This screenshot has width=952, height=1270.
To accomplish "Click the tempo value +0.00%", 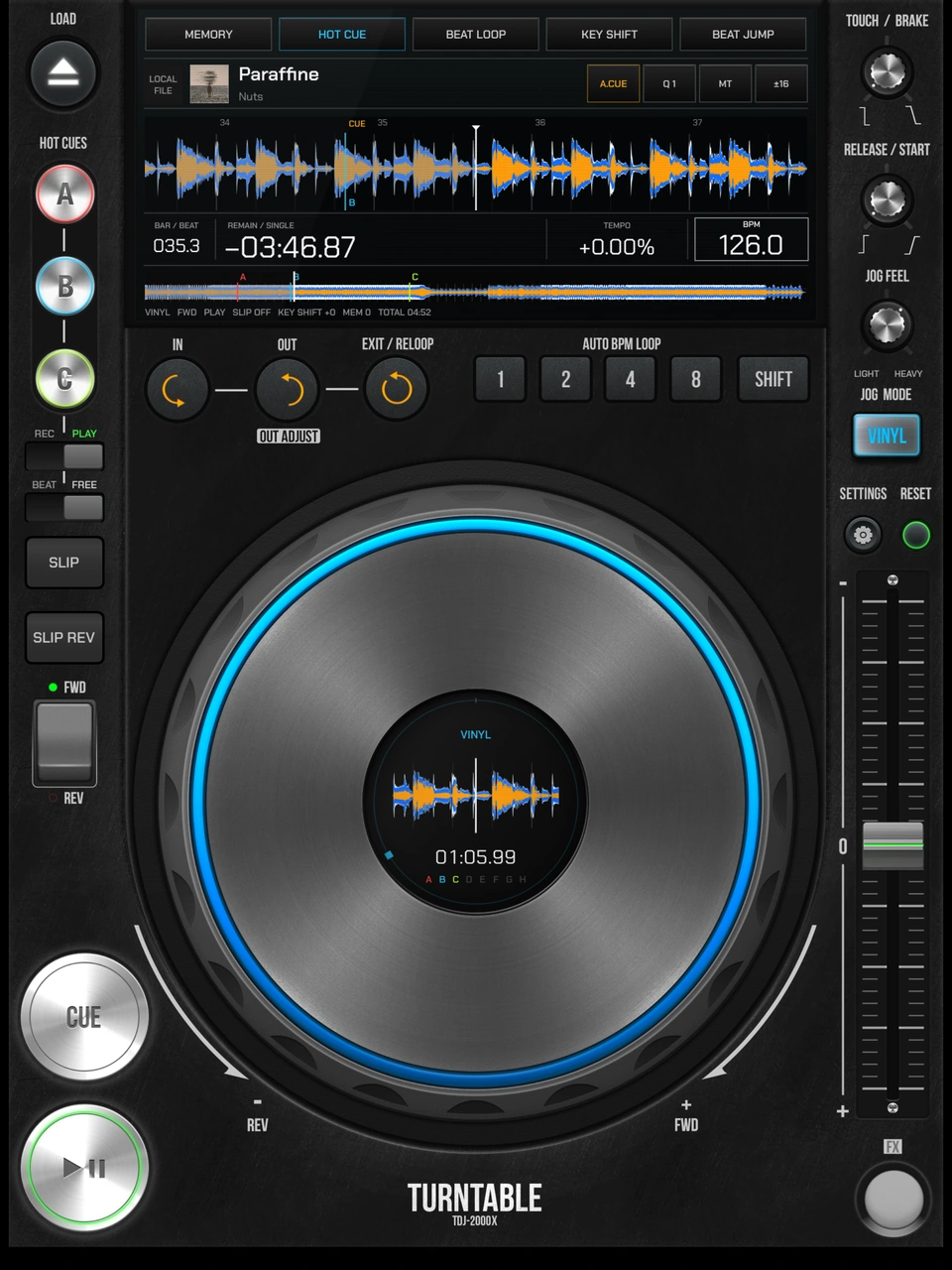I will (617, 247).
